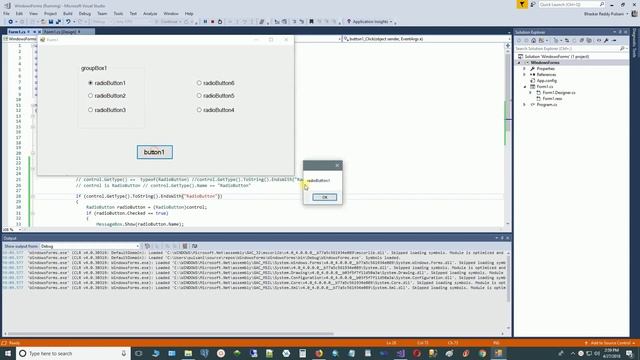This screenshot has height=360, width=640.
Task: Open the Debug menu
Action: [x=84, y=13]
